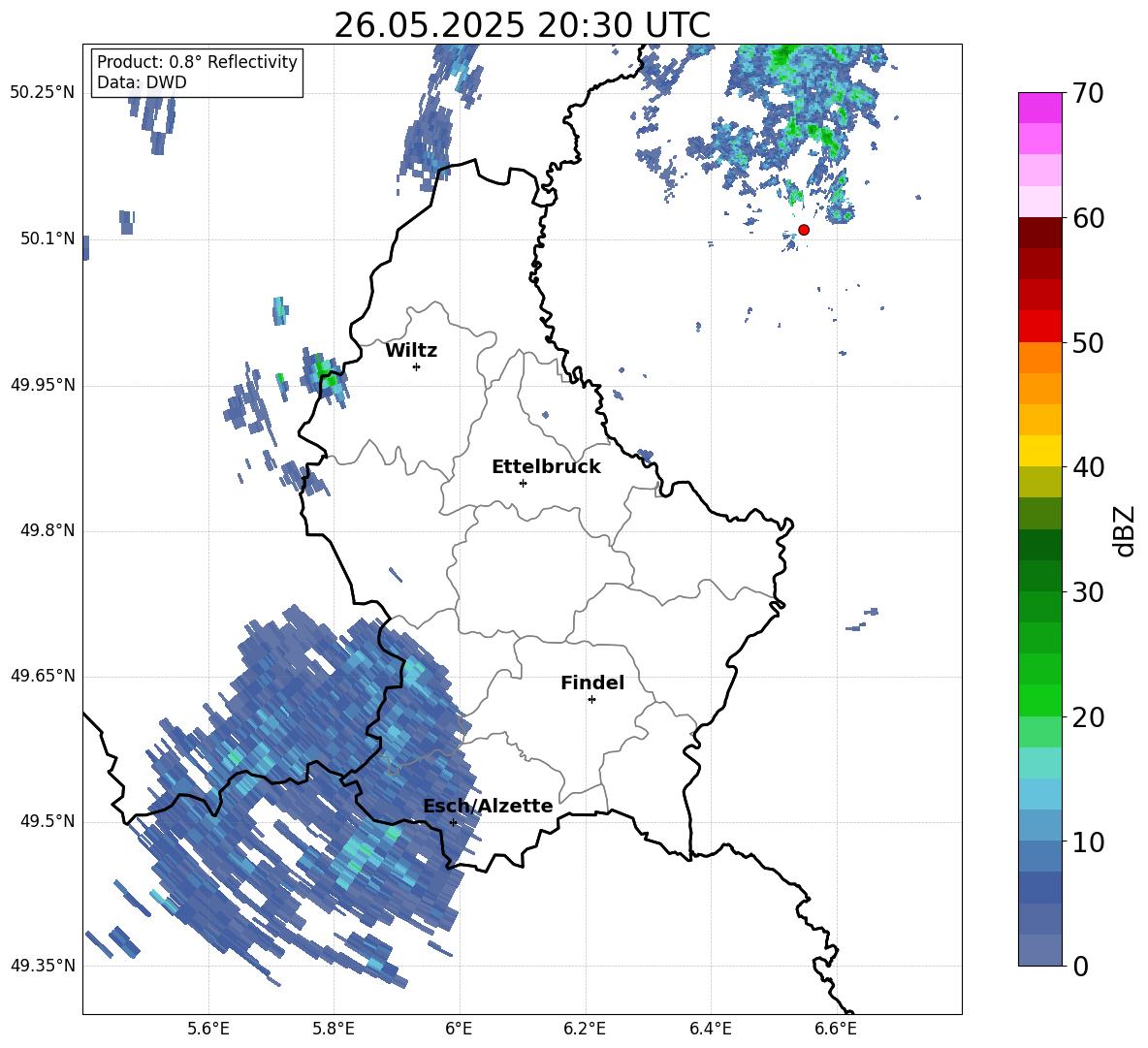Click the 50.1°N latitude label
This screenshot has height=1048, width=1148.
48,238
